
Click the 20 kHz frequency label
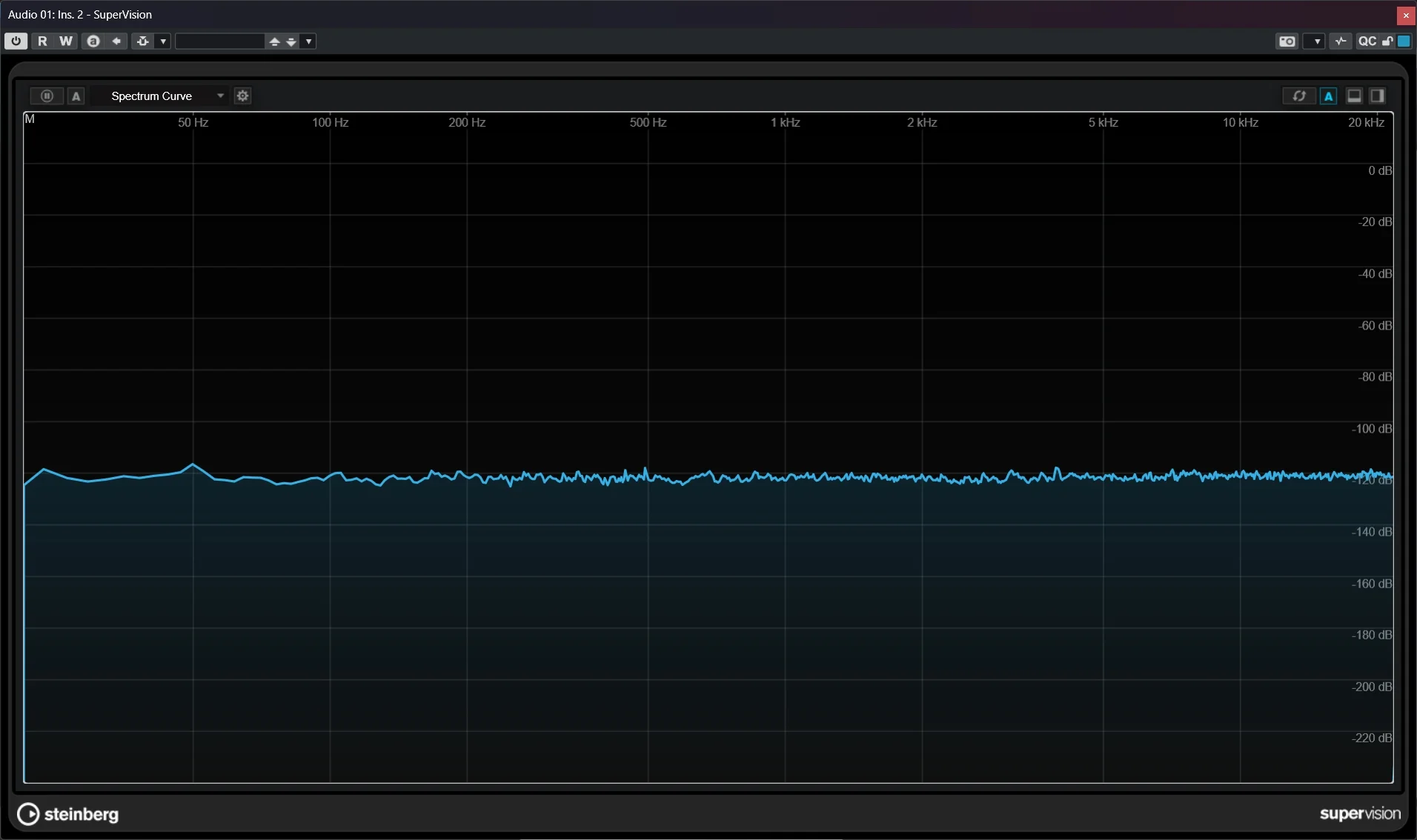tap(1366, 122)
